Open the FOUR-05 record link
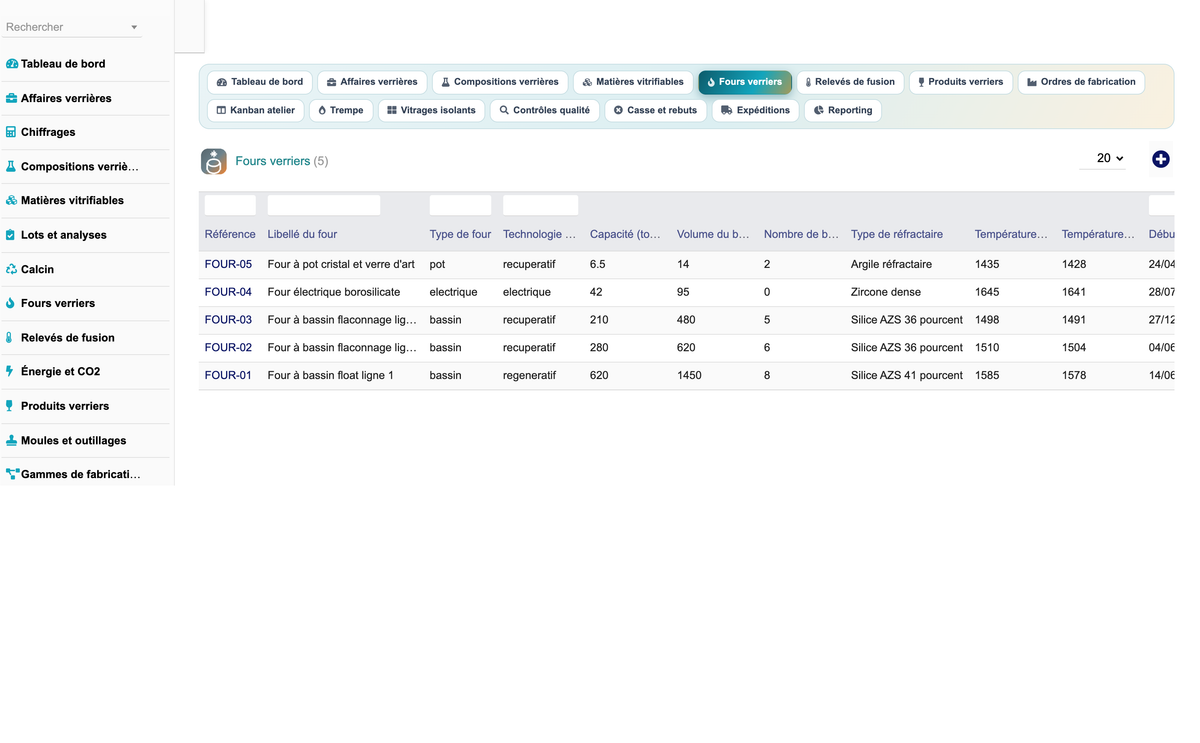 tap(228, 264)
